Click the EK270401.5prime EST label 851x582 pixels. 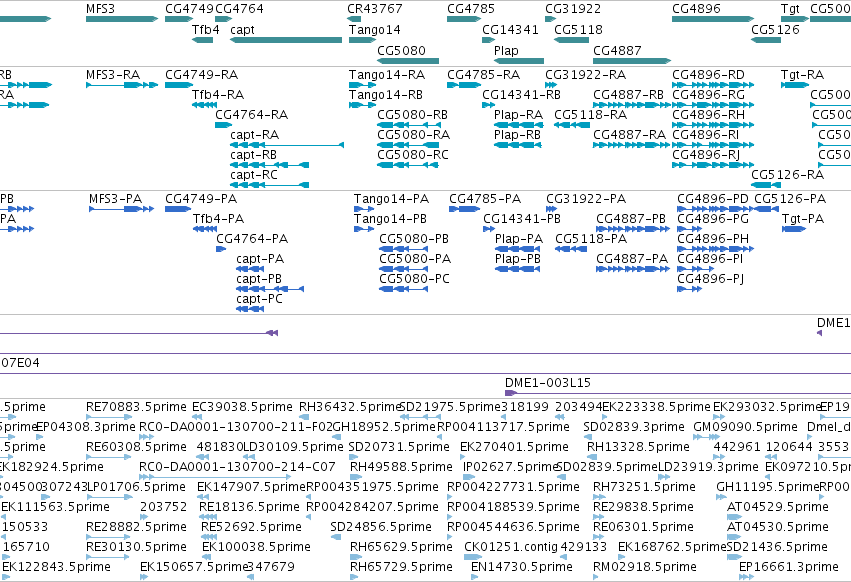coord(515,447)
